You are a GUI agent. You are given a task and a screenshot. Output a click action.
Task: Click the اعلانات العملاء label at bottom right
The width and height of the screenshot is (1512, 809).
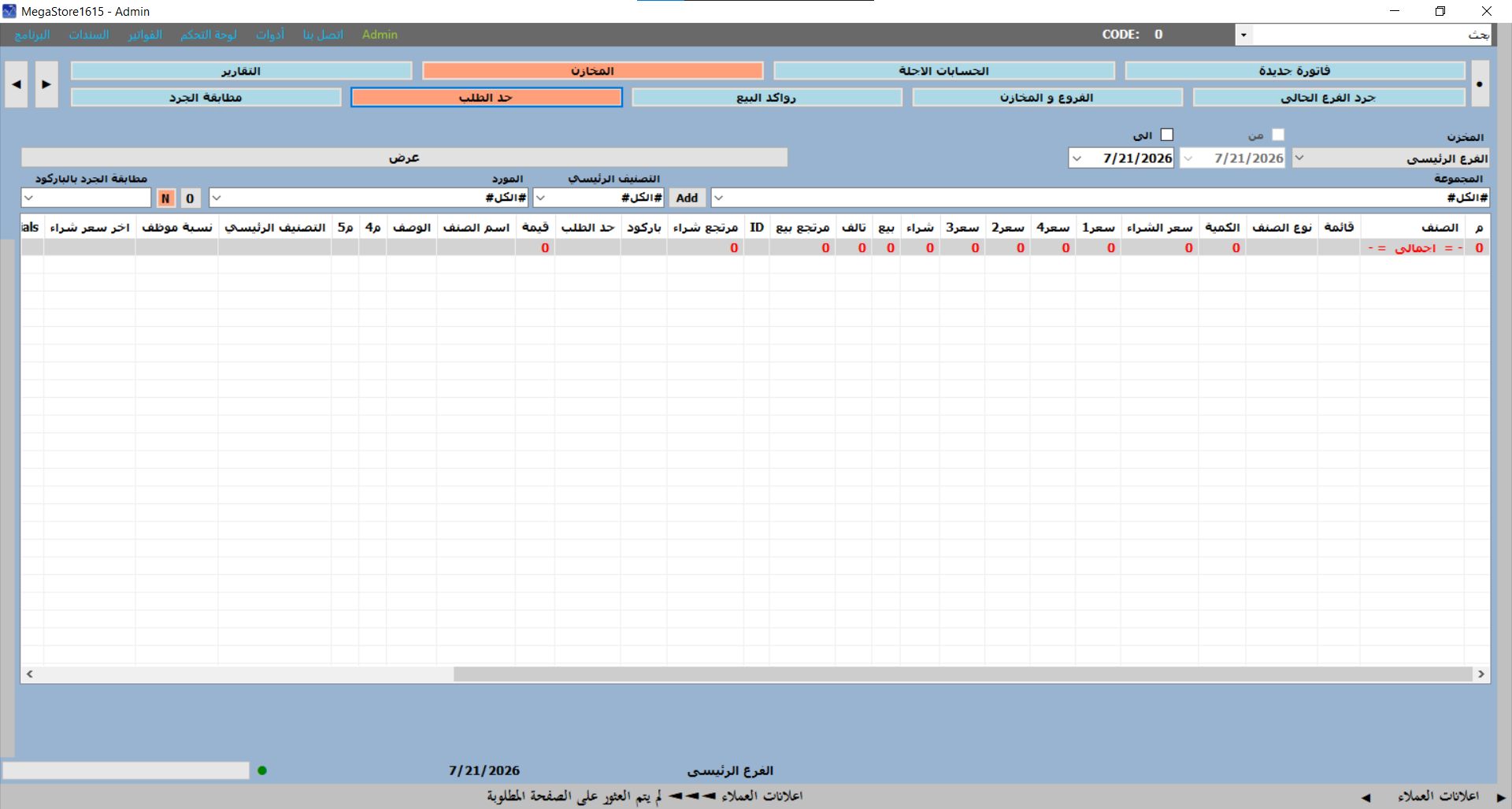point(1438,796)
